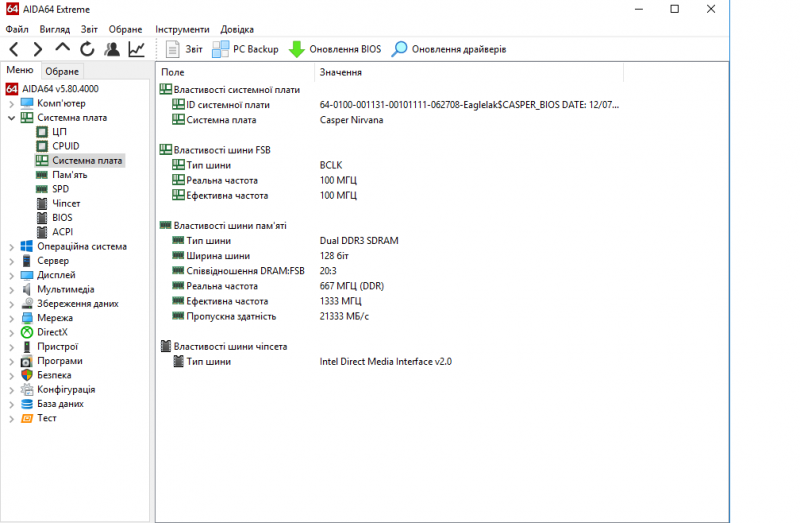Click the PC Backup toolbar button

point(245,49)
